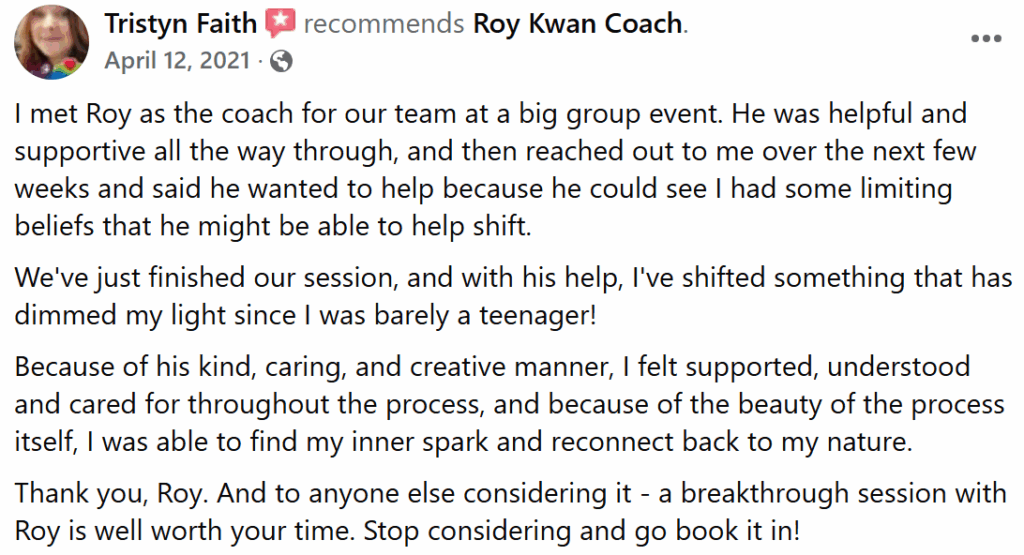Visit the Roy Kwan Coach page link
Image resolution: width=1024 pixels, height=555 pixels.
[577, 22]
